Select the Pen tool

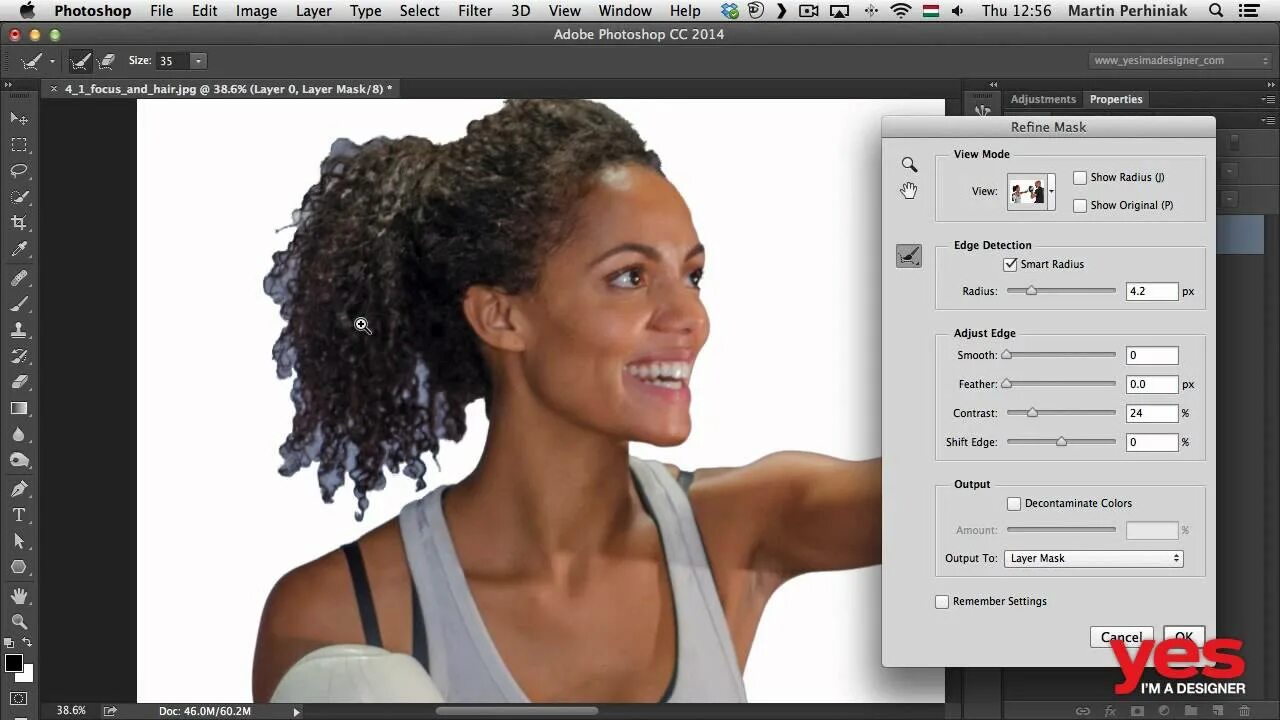point(19,489)
